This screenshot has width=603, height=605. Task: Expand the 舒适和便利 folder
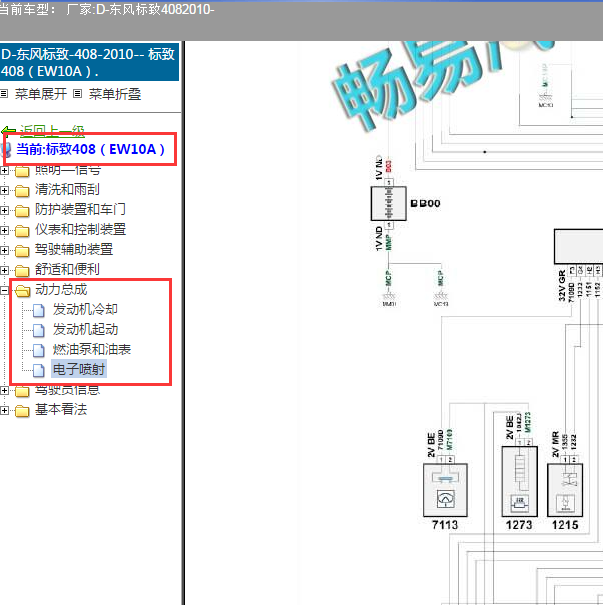pos(5,270)
